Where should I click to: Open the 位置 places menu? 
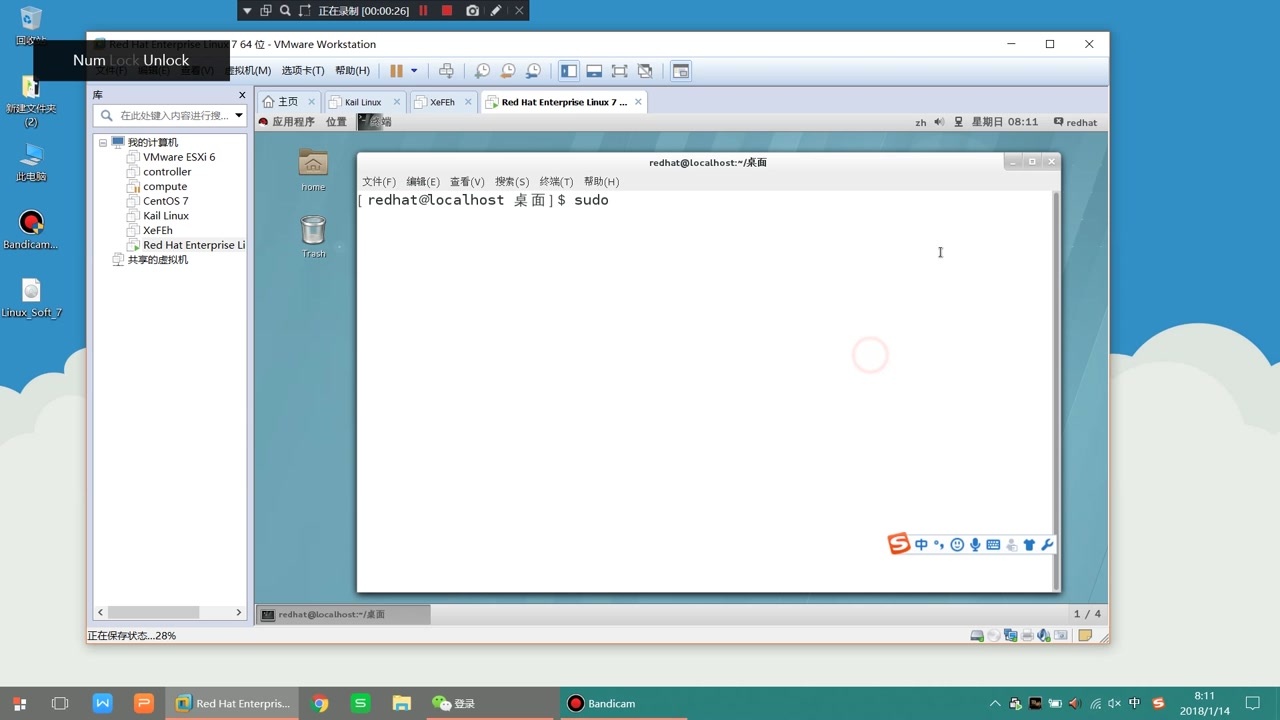(x=336, y=122)
